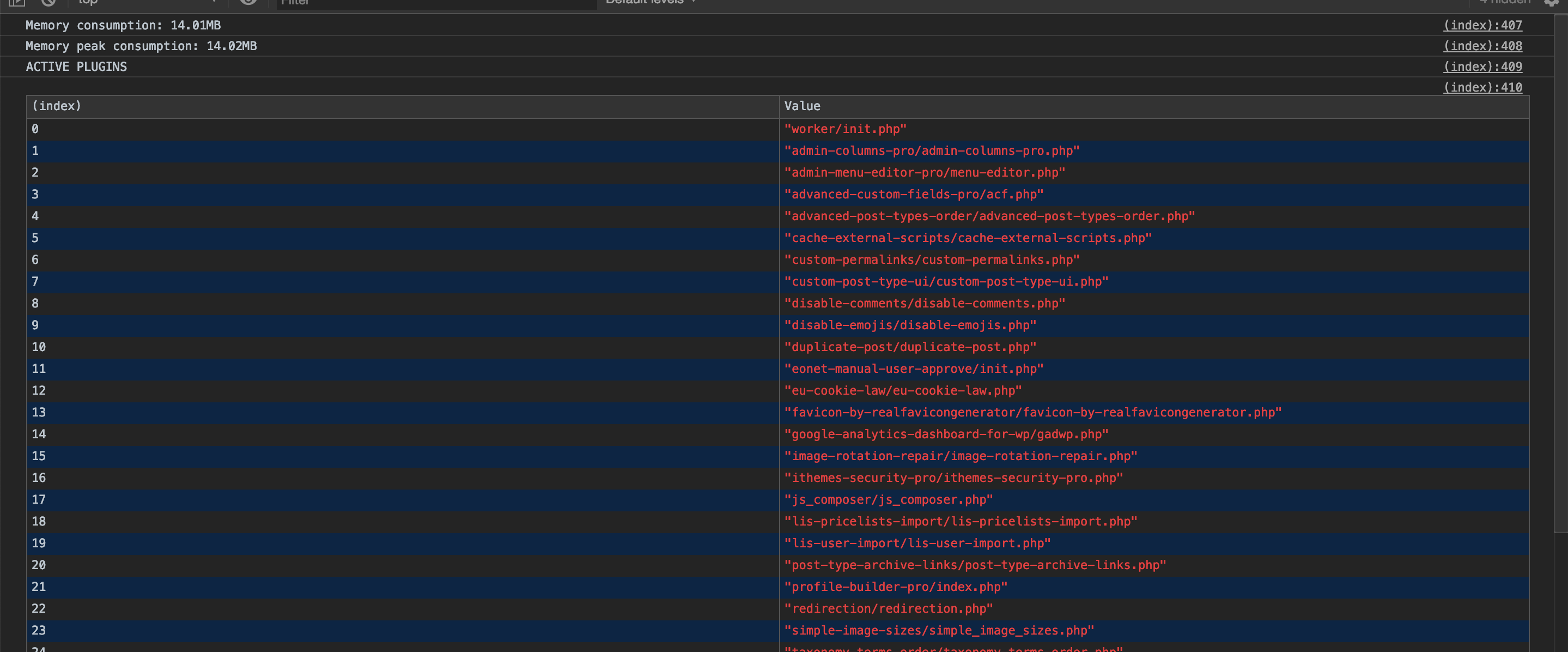Select index row 17 js_composer.php
1568x652 pixels.
click(401, 499)
